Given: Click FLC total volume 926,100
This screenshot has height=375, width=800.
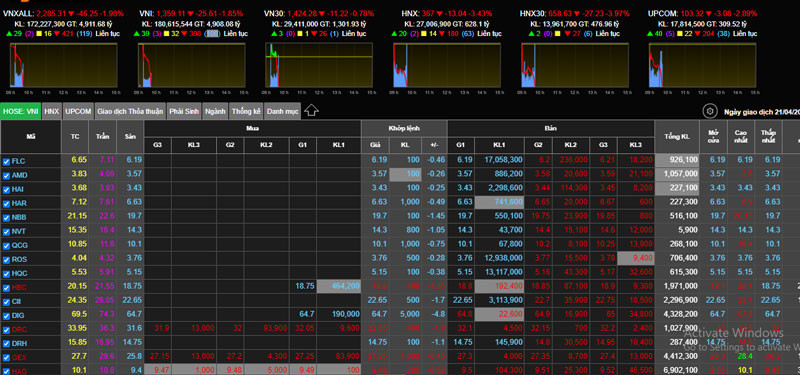Looking at the screenshot, I should [x=683, y=160].
